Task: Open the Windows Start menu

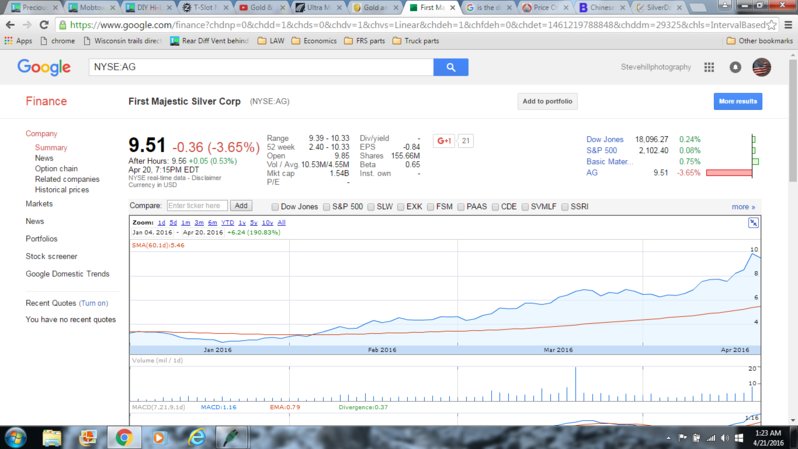Action: (x=16, y=437)
